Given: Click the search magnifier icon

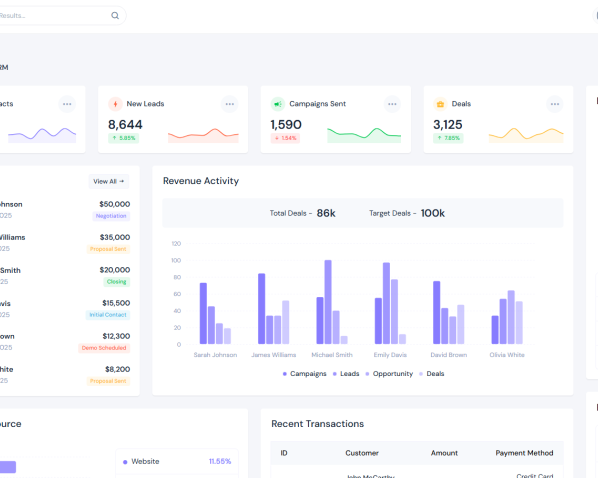Looking at the screenshot, I should click(x=115, y=16).
